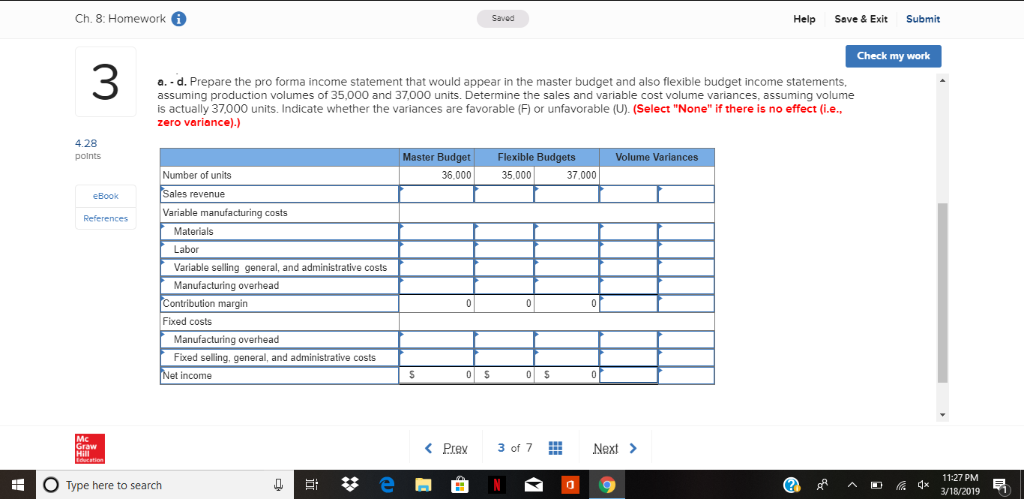The width and height of the screenshot is (1024, 499).
Task: Open the Variable selling, general, administrative variance dropdown
Action: [686, 267]
